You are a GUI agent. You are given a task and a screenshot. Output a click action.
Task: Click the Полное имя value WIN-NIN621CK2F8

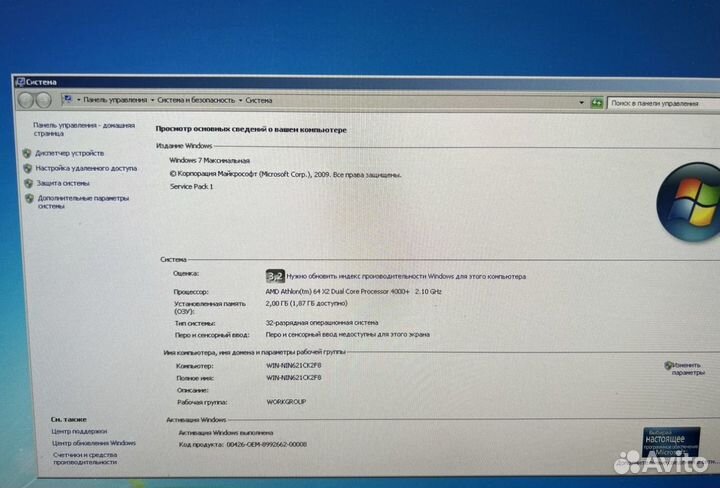coord(294,377)
